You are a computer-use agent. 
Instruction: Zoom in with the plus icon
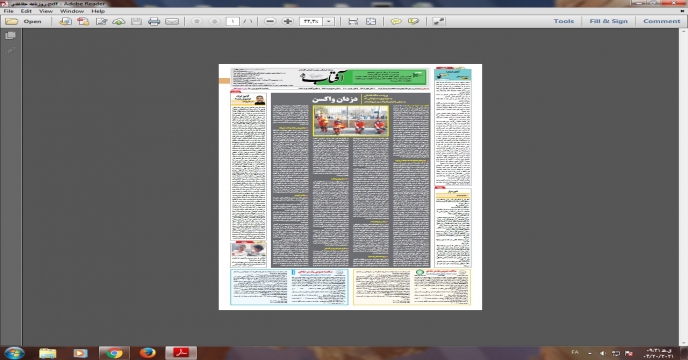tap(288, 21)
